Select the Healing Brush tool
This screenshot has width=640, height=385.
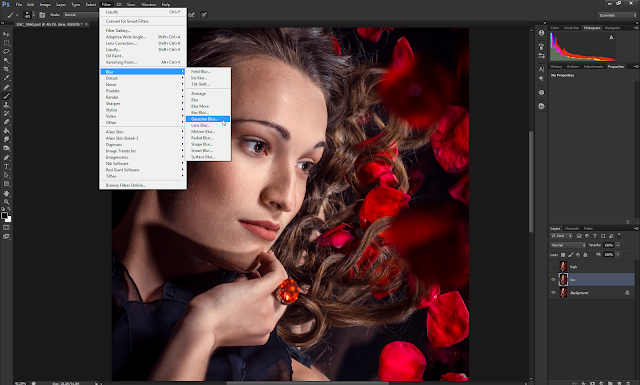tap(6, 87)
